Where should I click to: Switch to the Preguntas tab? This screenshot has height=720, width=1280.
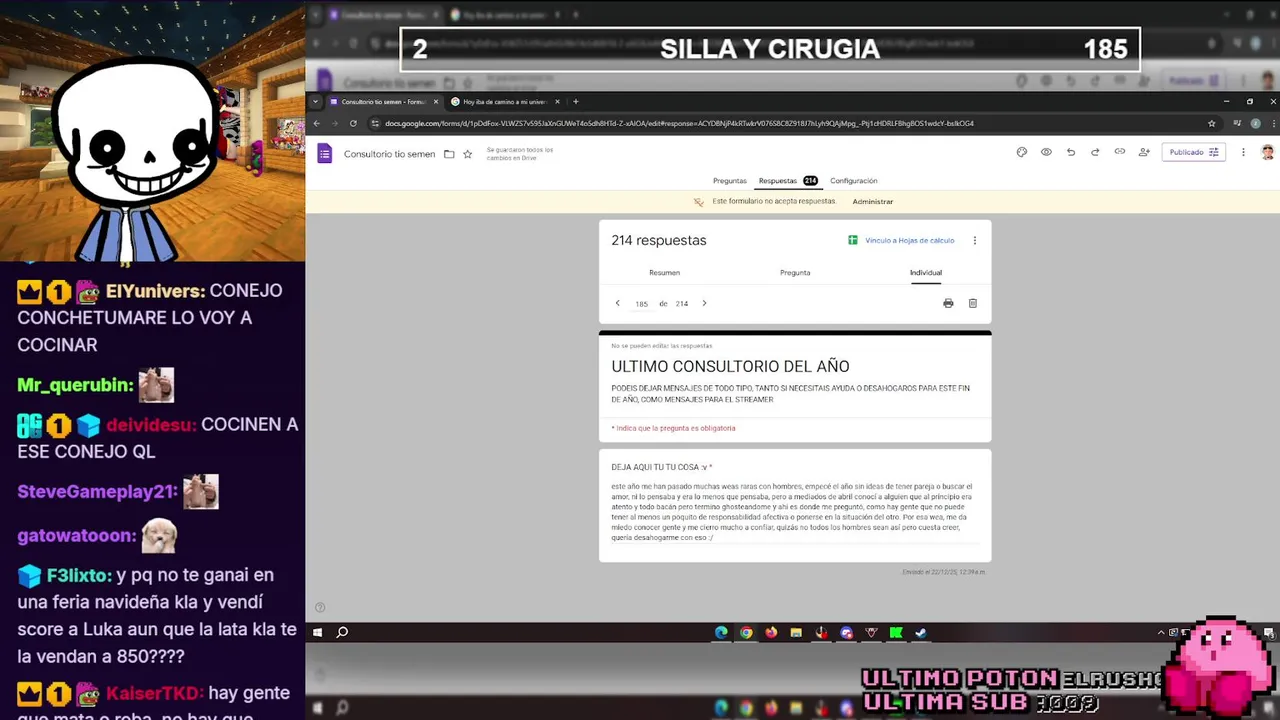730,181
